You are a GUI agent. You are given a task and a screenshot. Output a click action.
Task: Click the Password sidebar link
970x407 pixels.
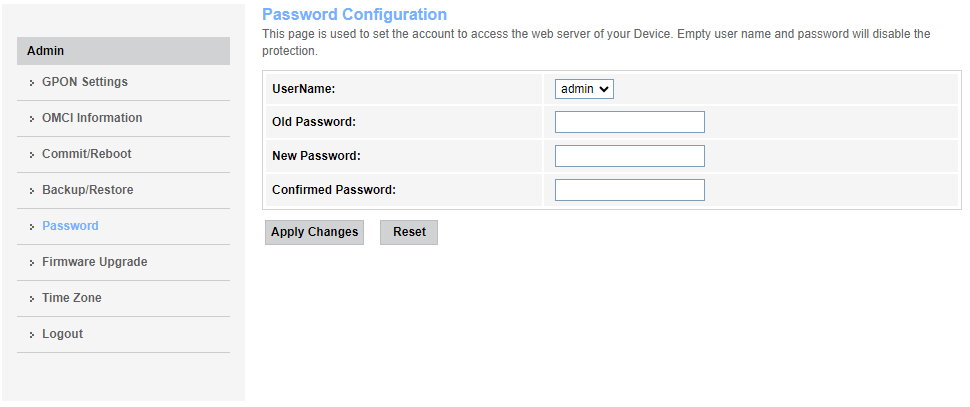click(70, 226)
